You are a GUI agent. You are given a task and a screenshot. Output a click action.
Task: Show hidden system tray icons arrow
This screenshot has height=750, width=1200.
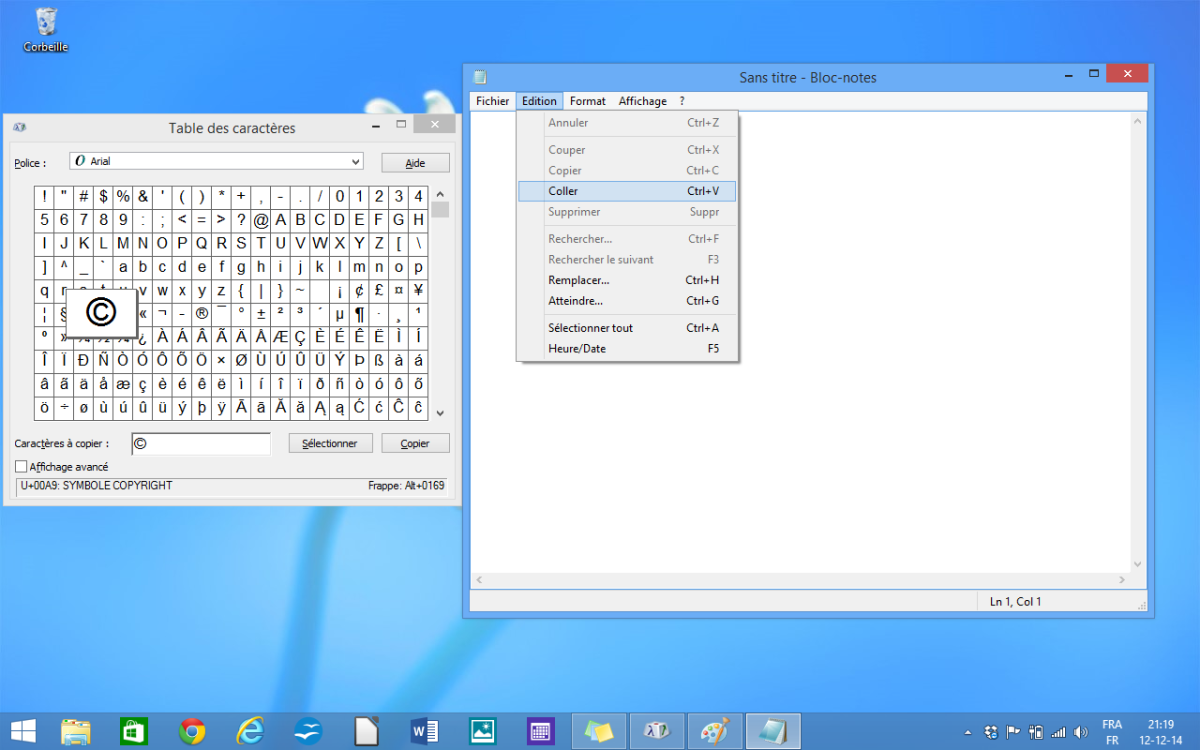[967, 732]
